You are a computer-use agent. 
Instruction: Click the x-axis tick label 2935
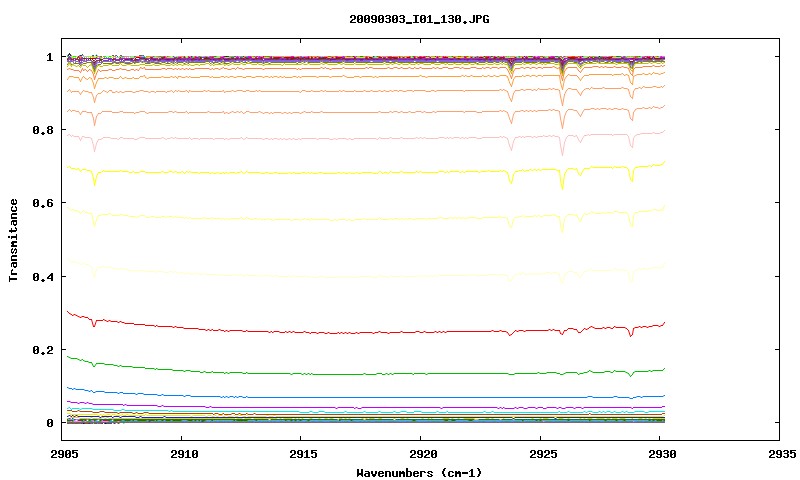pos(782,454)
